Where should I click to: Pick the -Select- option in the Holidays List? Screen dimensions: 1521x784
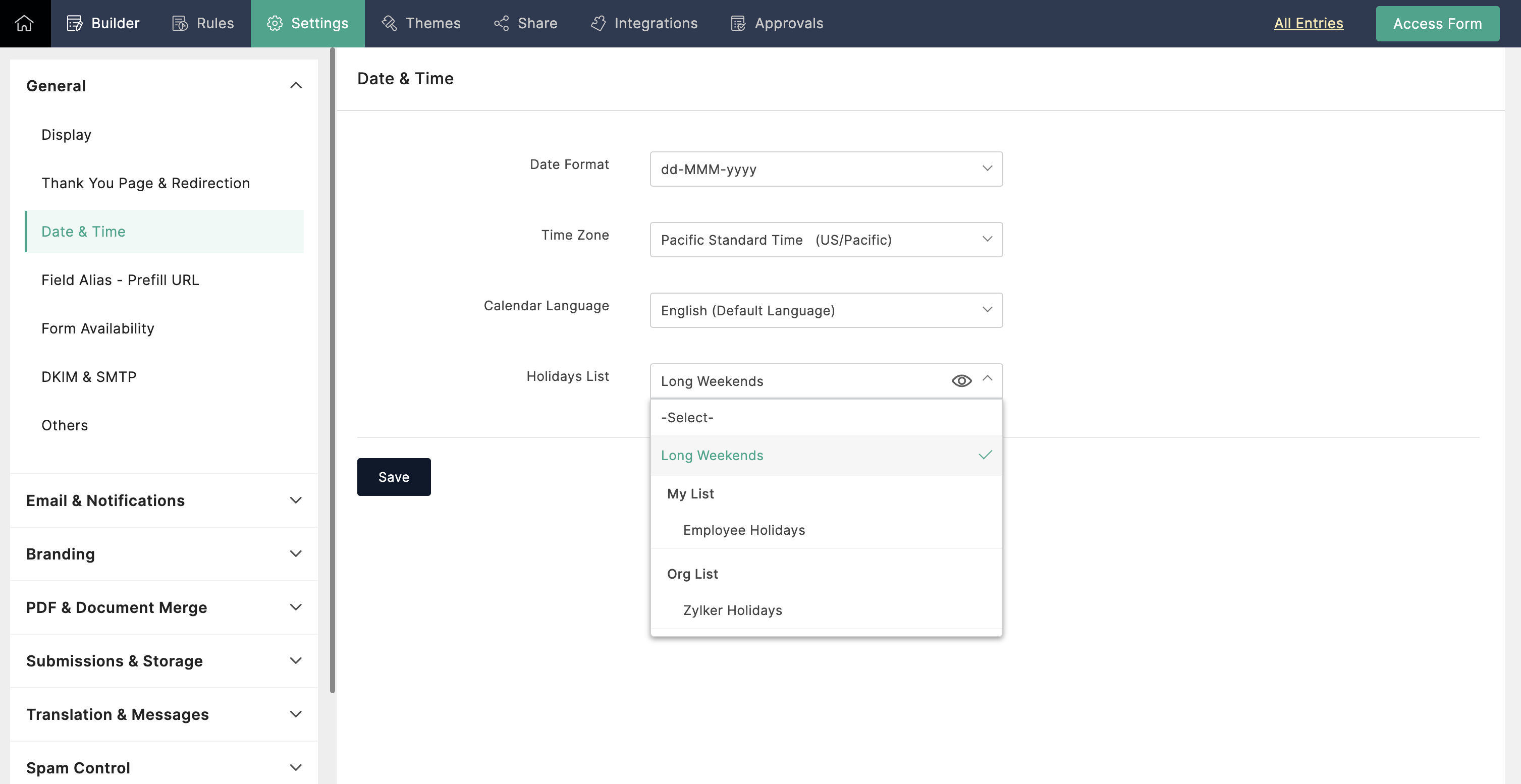point(687,417)
